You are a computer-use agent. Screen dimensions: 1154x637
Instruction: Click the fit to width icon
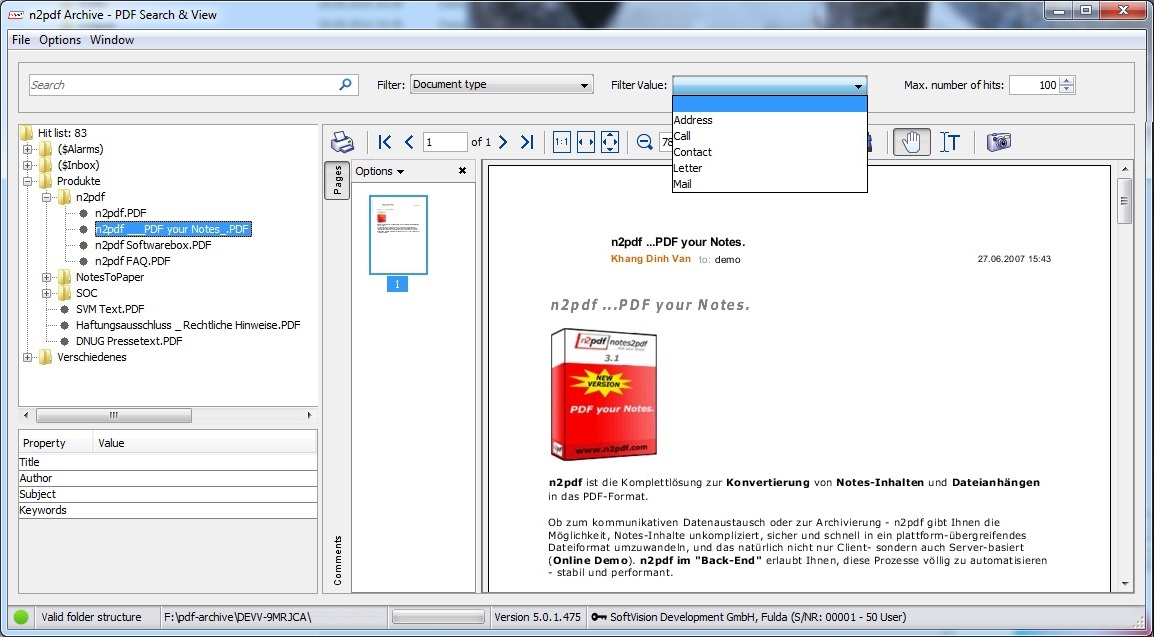[585, 141]
